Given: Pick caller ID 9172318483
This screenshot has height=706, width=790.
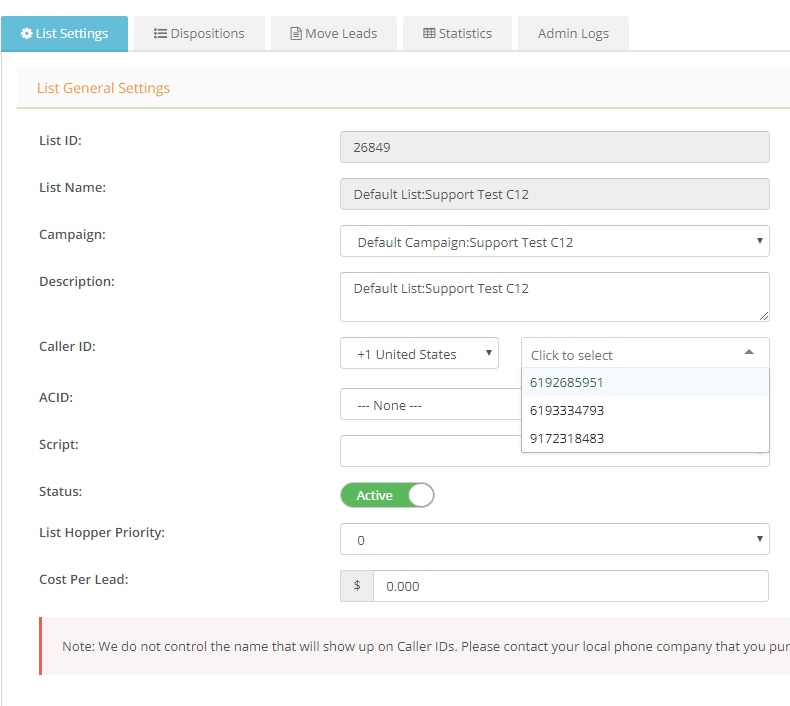Looking at the screenshot, I should point(645,438).
